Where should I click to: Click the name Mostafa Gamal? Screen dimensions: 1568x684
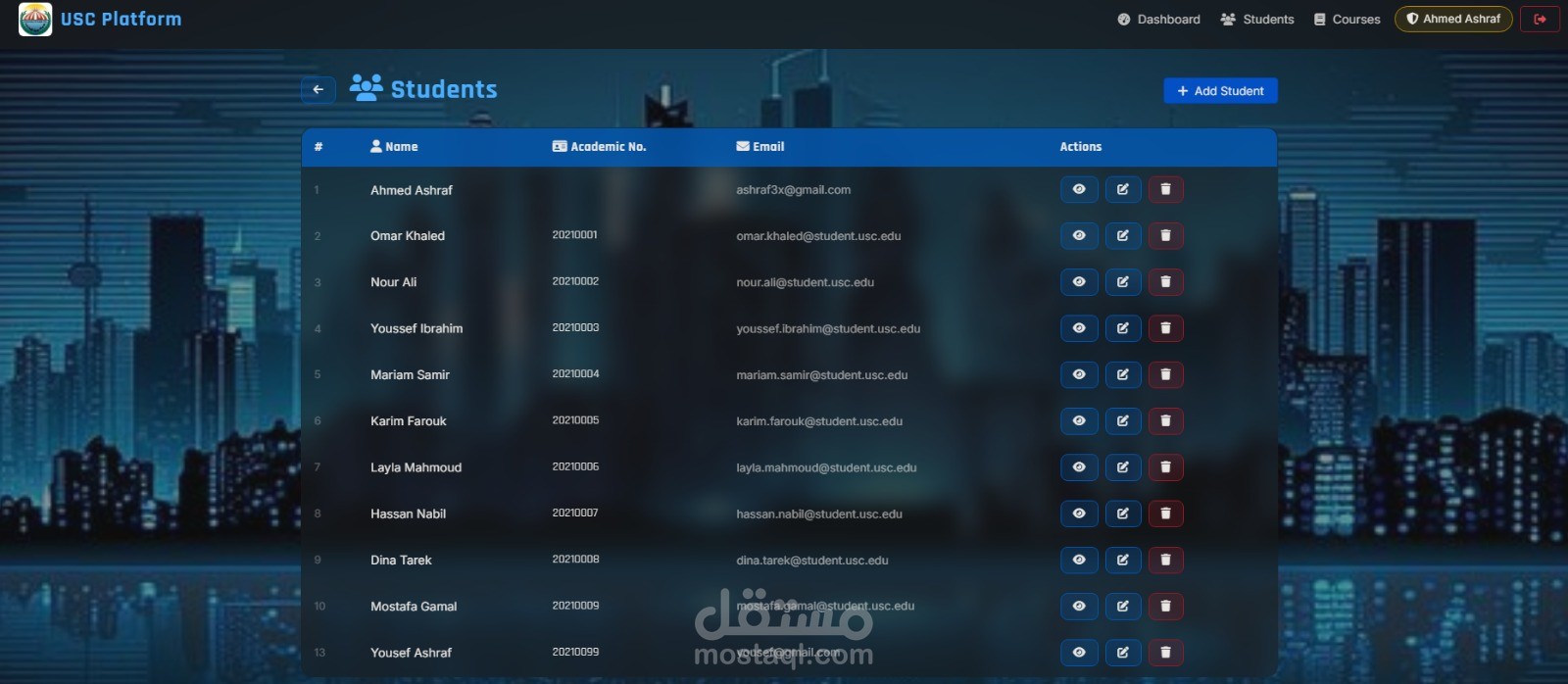tap(414, 607)
